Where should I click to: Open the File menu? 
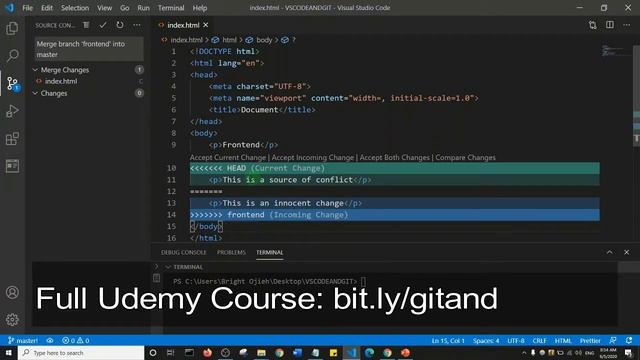(x=27, y=8)
